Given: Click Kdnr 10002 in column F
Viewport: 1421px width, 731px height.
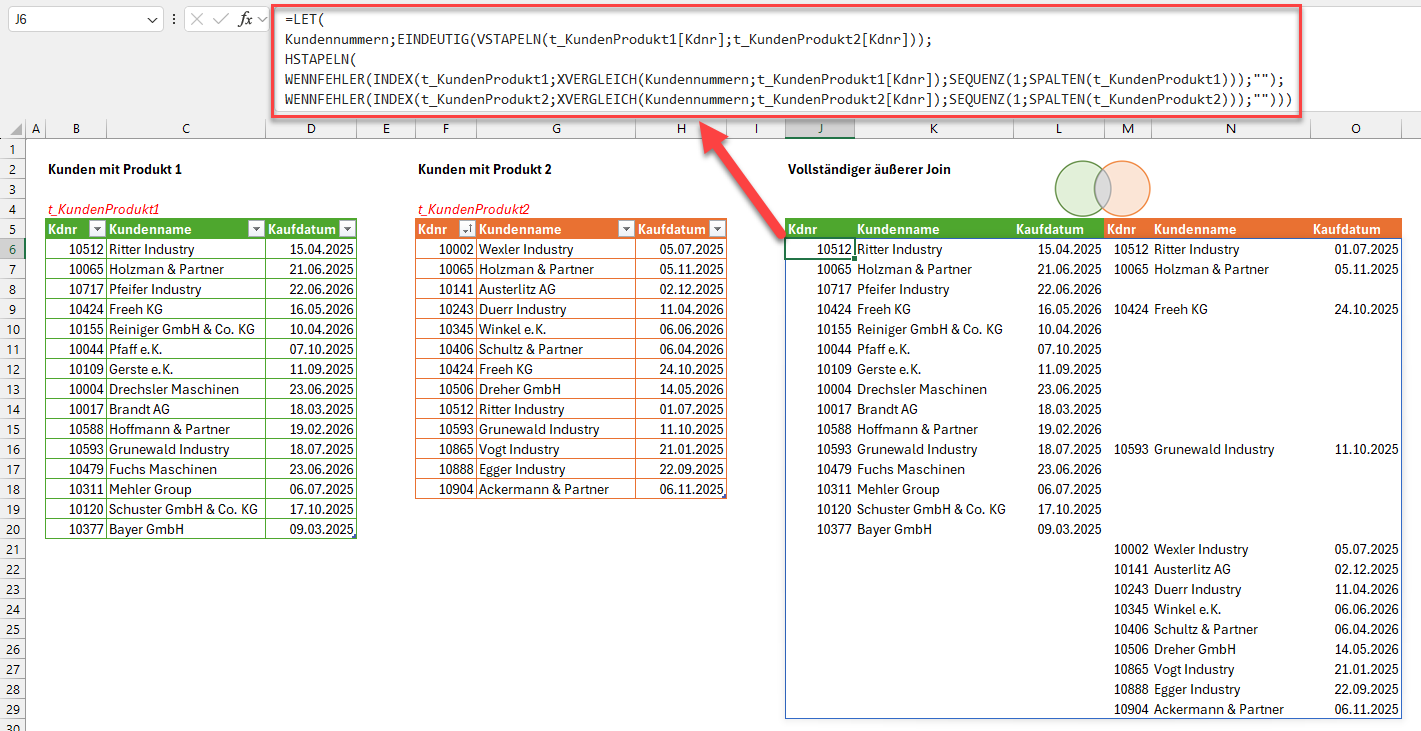Looking at the screenshot, I should tap(456, 249).
